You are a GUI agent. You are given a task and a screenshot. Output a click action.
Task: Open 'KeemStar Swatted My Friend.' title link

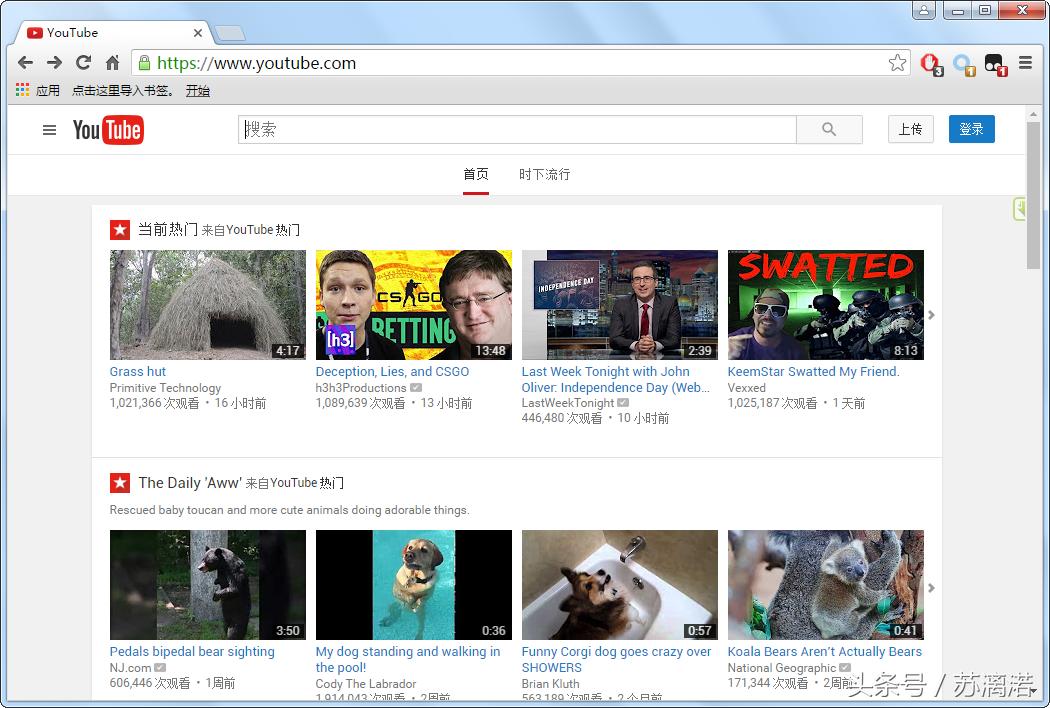tap(814, 372)
